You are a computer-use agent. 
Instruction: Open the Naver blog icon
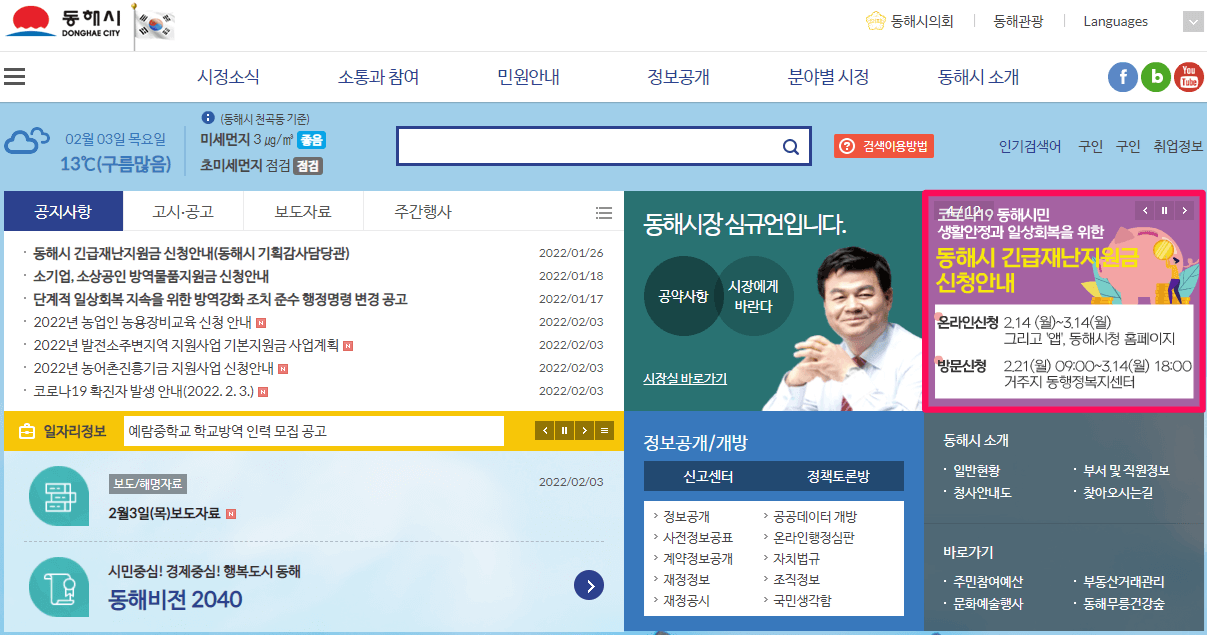(1156, 76)
